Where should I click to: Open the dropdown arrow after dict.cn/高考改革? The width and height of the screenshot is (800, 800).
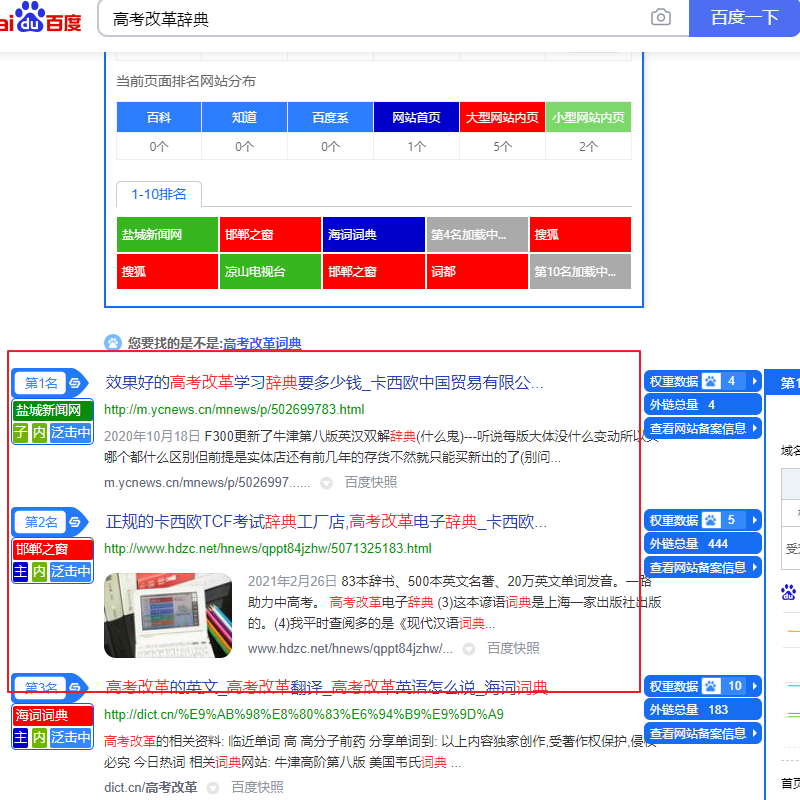pos(213,788)
